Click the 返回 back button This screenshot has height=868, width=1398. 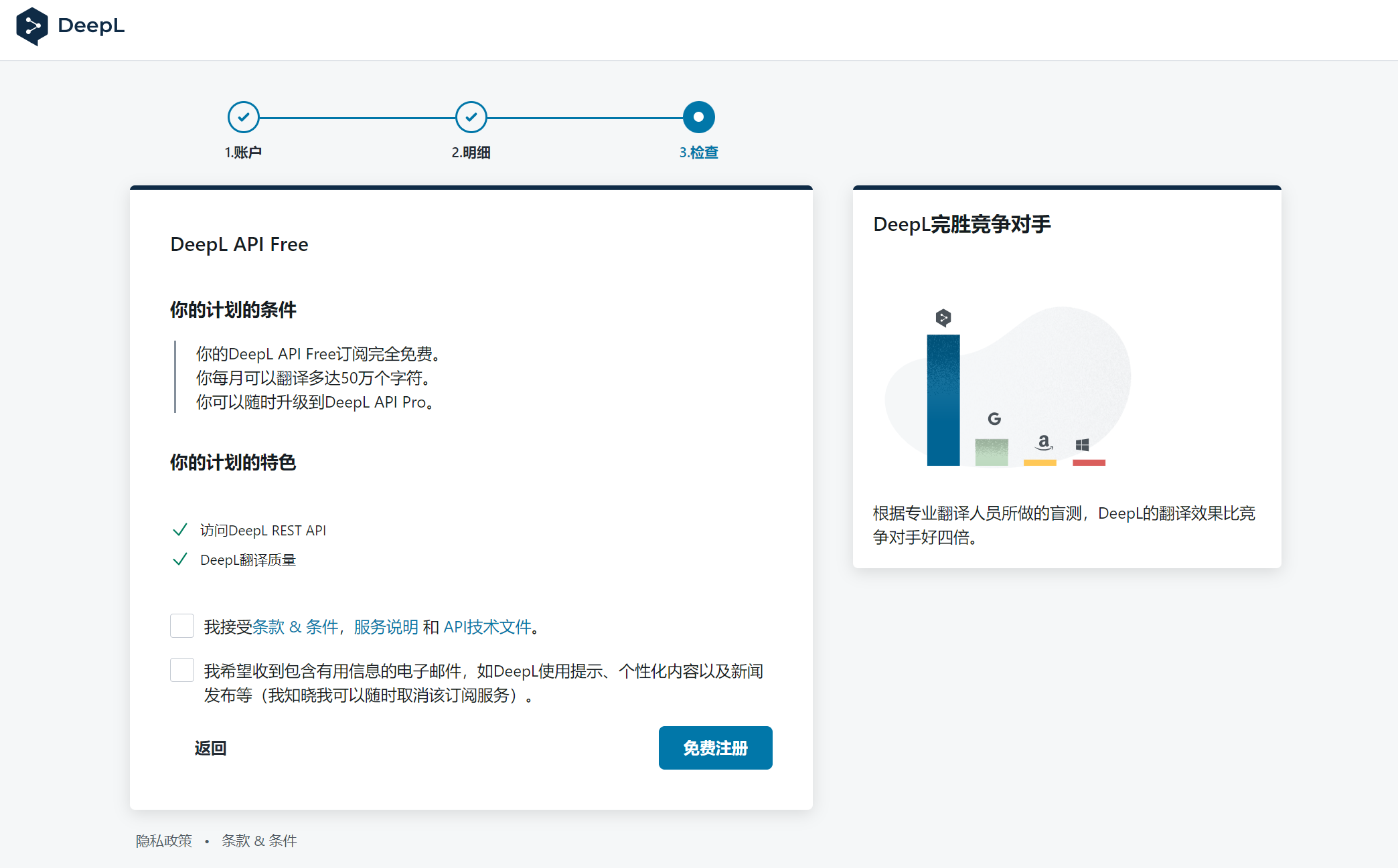pyautogui.click(x=210, y=748)
